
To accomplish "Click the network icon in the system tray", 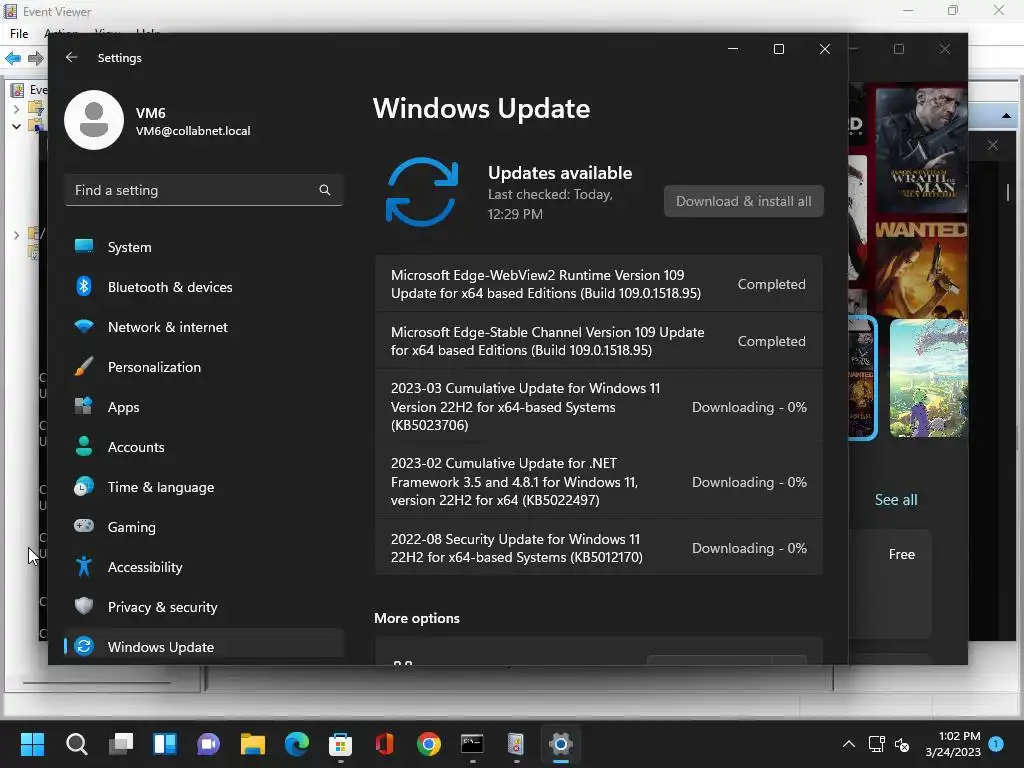I will 876,744.
